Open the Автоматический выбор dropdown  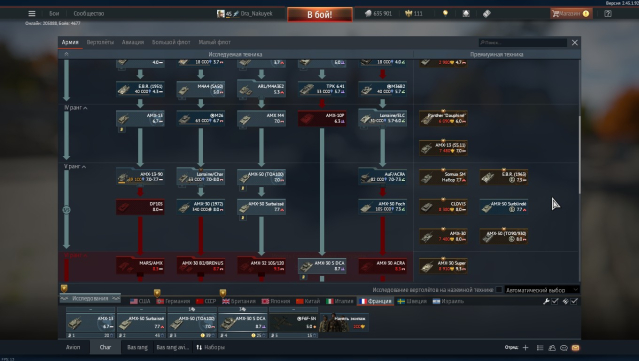(x=542, y=290)
